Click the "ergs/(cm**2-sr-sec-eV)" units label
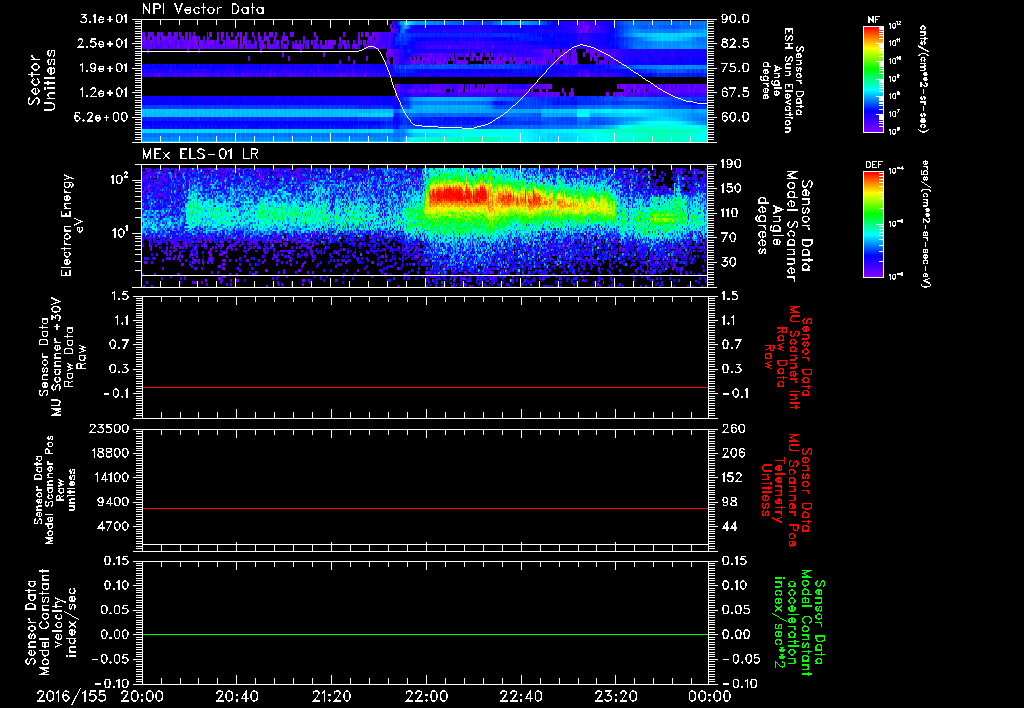 point(925,223)
